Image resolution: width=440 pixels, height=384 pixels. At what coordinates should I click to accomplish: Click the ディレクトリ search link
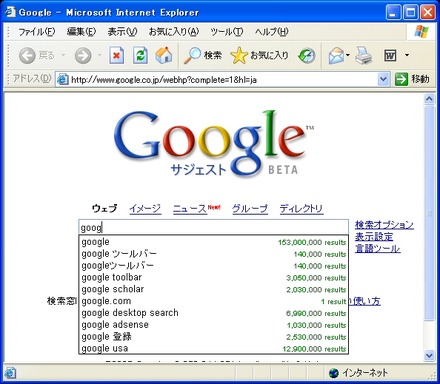click(x=301, y=209)
